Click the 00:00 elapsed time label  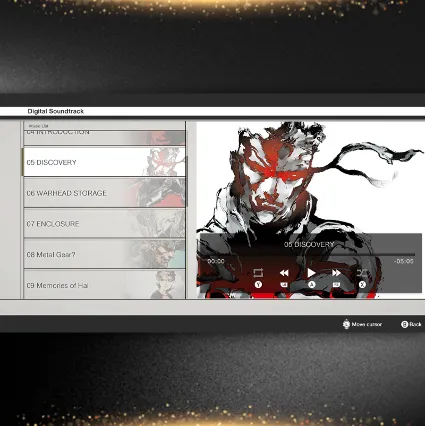[x=216, y=261]
